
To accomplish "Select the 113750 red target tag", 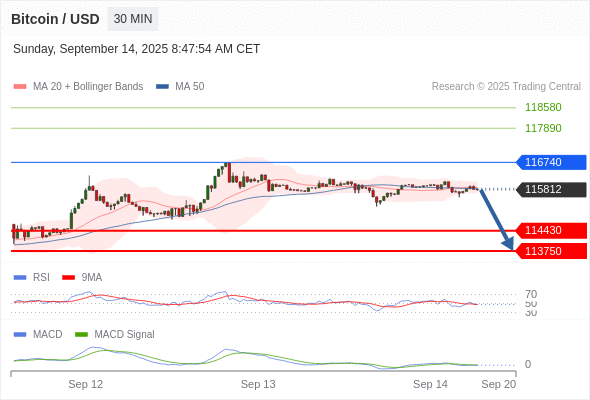I will click(551, 251).
